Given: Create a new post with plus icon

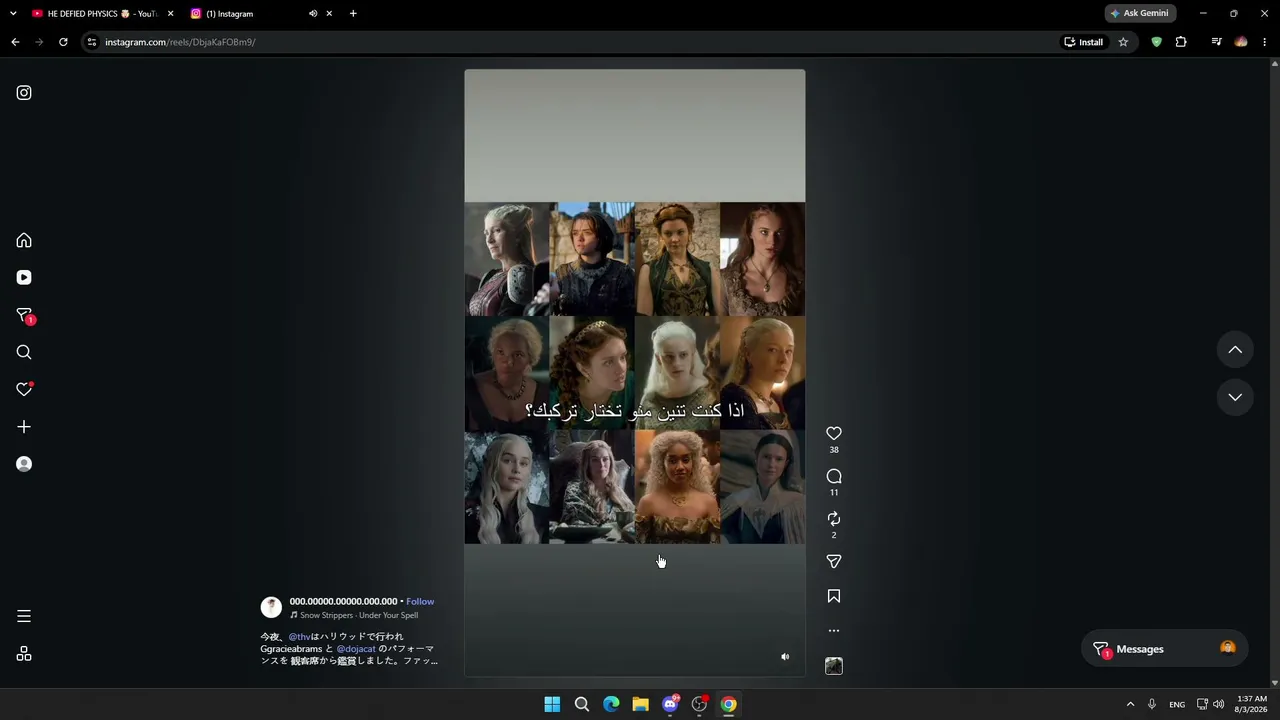Looking at the screenshot, I should coord(24,427).
